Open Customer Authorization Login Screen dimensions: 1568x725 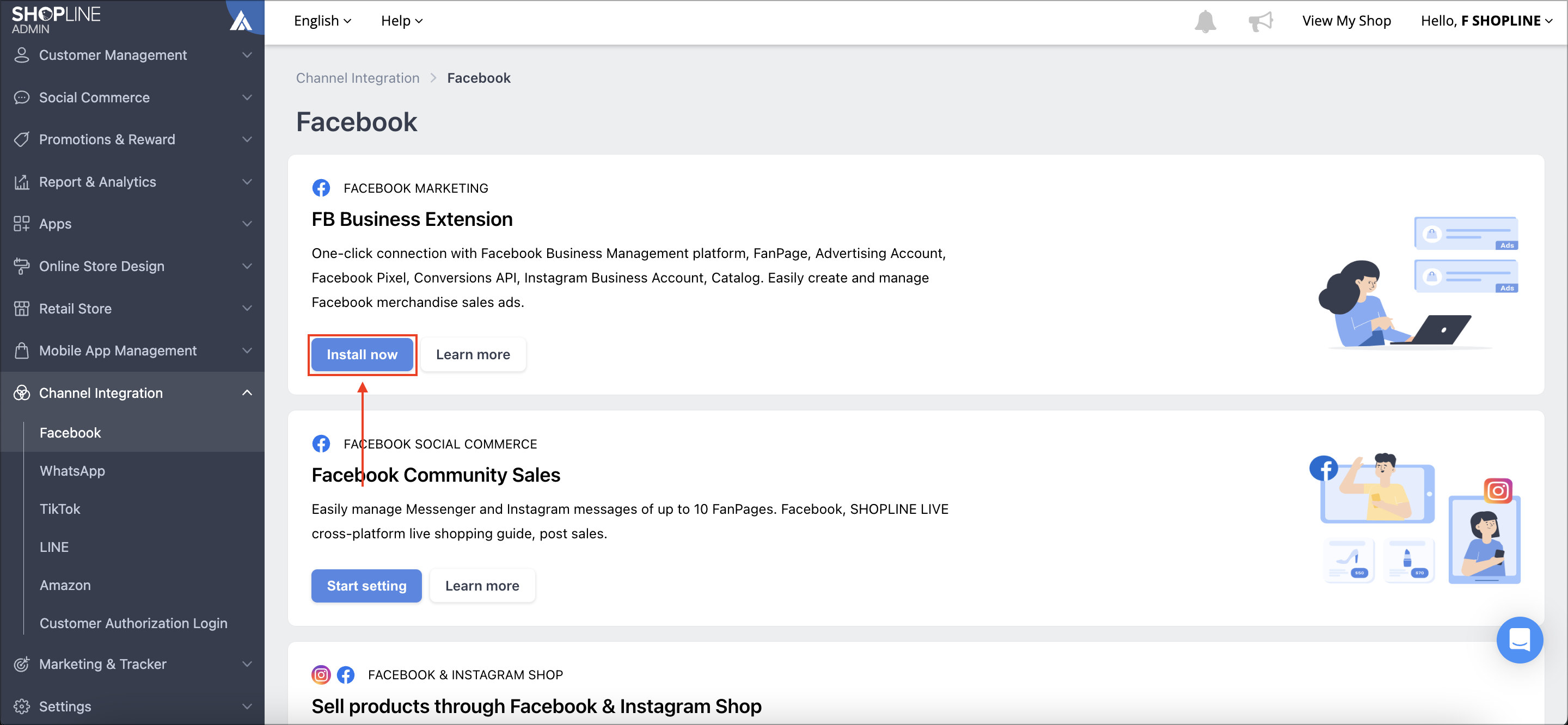click(132, 623)
